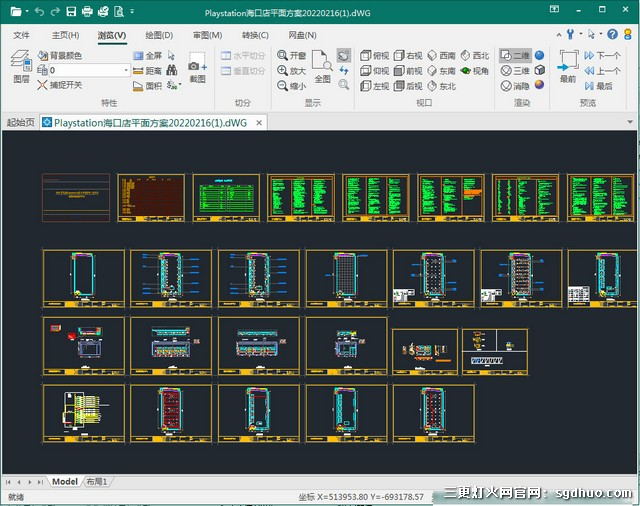
Task: Click the shaded cube render icon
Action: click(x=540, y=70)
